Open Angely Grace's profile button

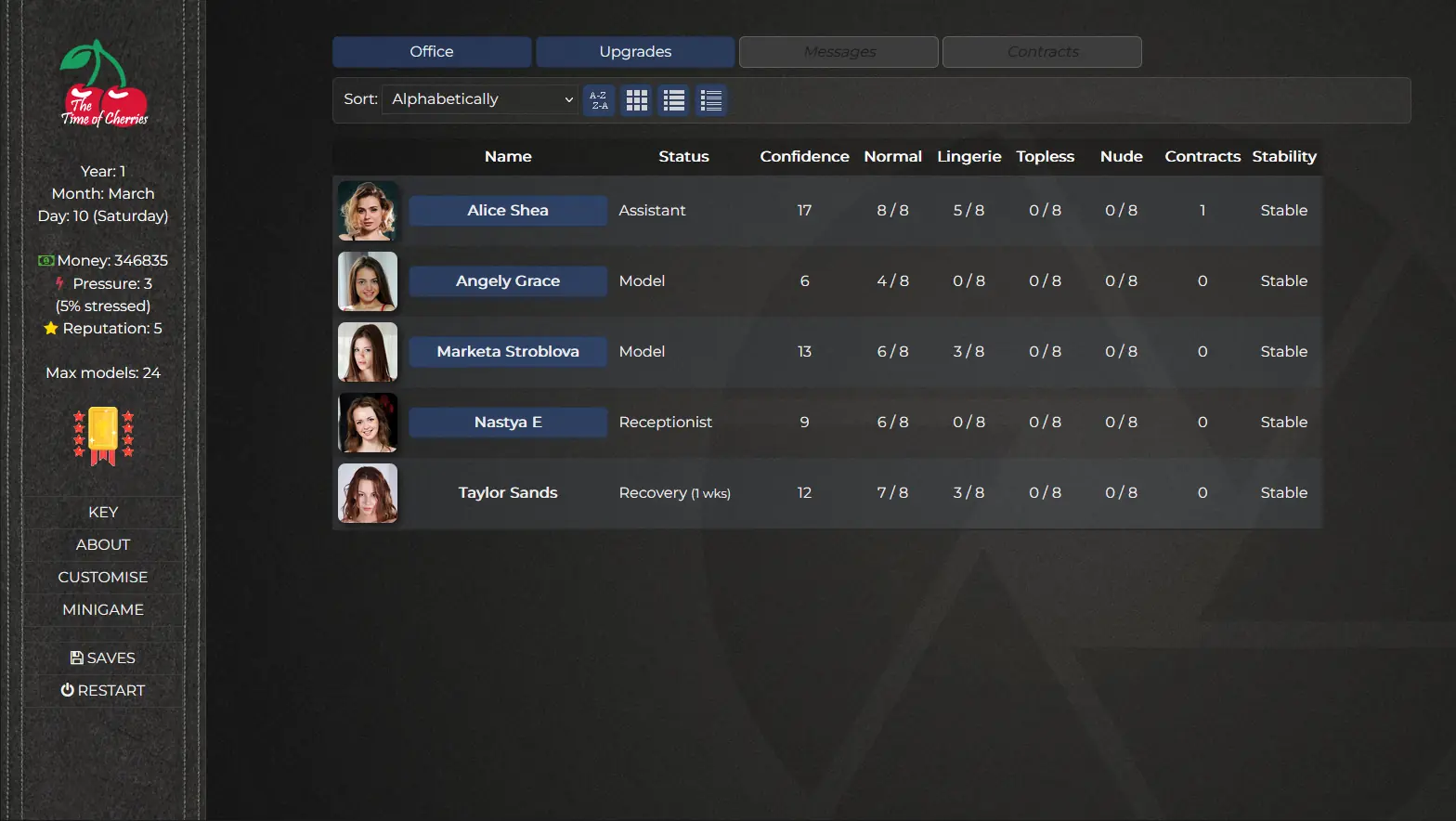pos(508,281)
